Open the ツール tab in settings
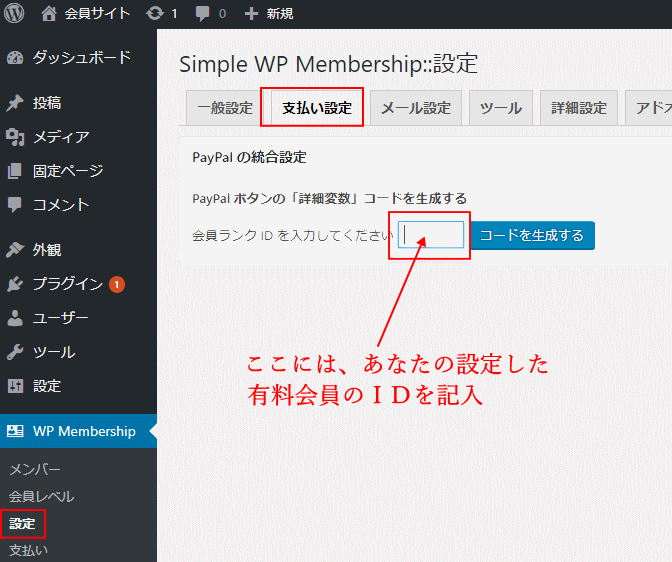 (x=501, y=108)
